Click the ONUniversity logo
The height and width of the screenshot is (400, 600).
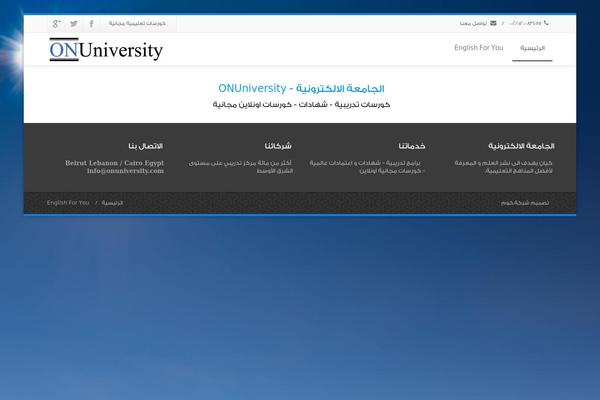pyautogui.click(x=106, y=50)
